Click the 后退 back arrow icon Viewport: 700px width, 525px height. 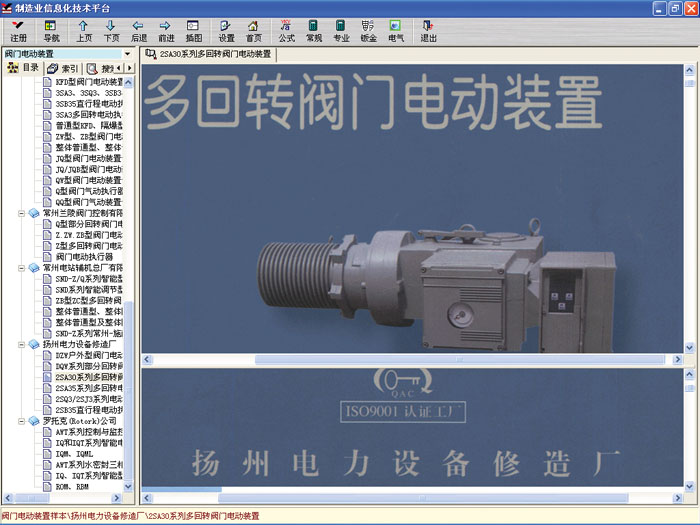coord(138,29)
